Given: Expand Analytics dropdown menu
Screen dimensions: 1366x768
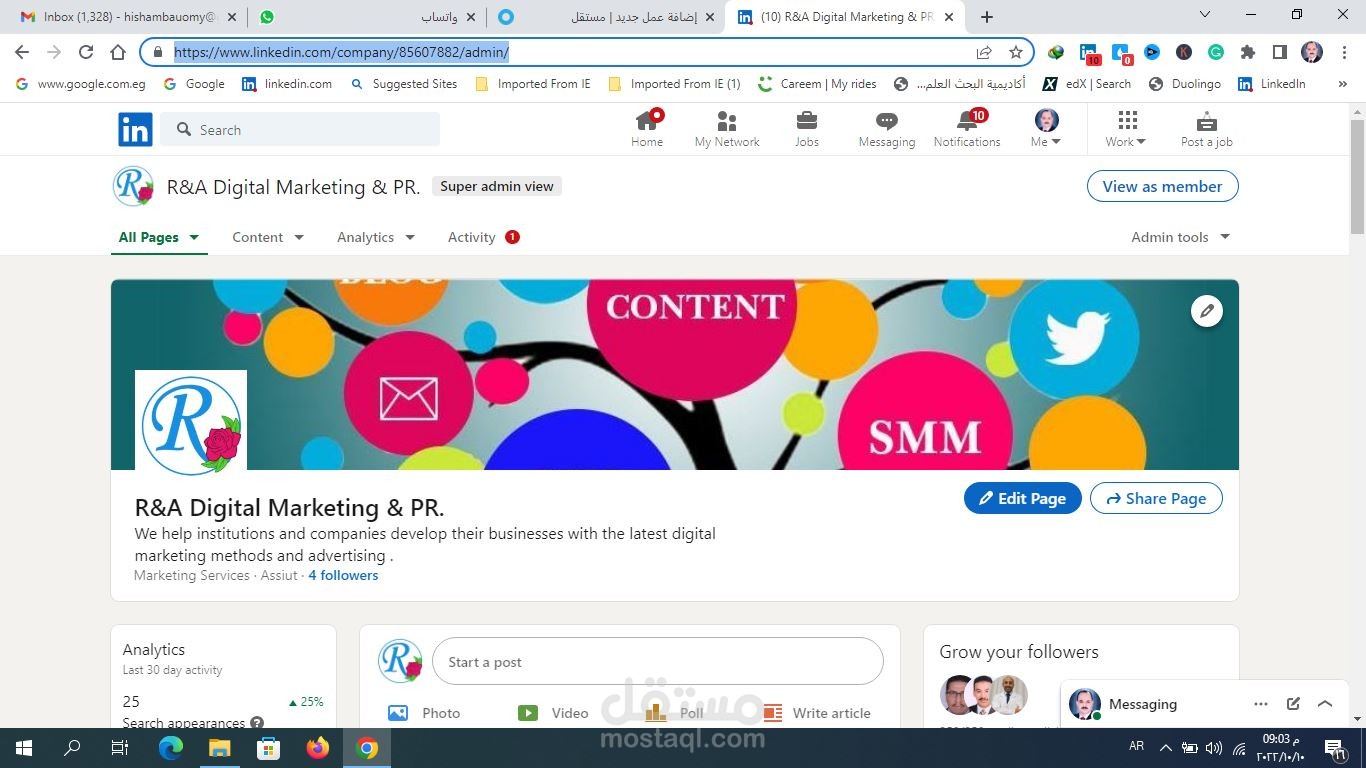Looking at the screenshot, I should 376,237.
